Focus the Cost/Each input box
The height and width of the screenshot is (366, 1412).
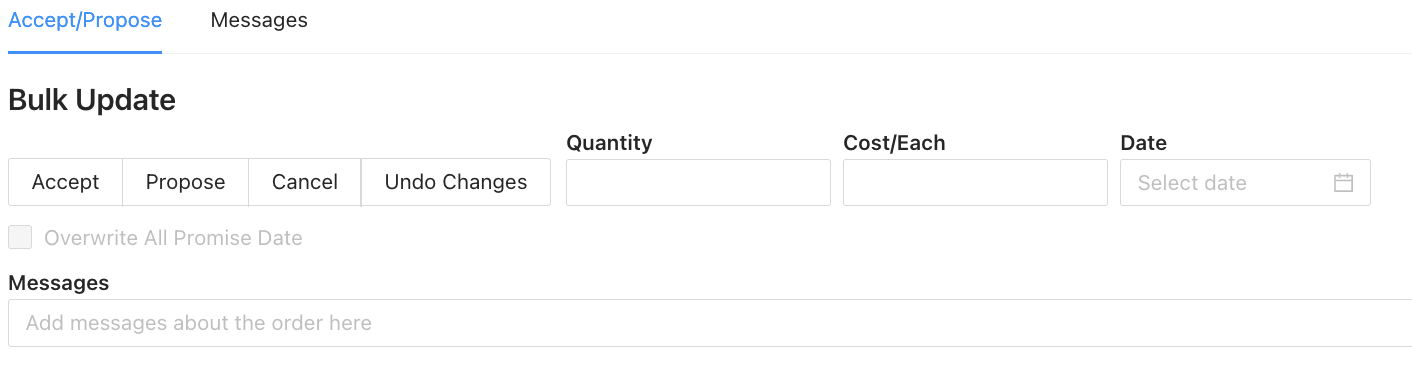point(975,182)
